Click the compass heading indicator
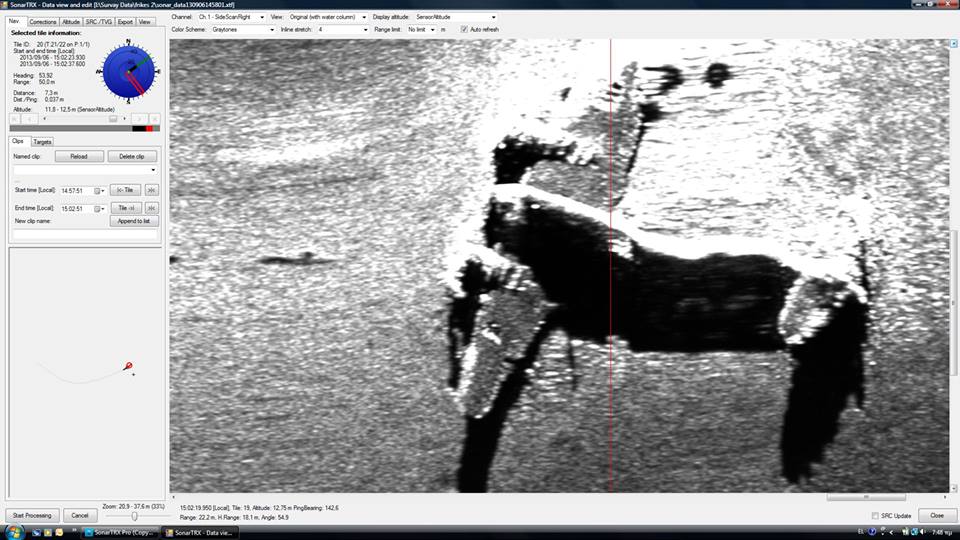Image resolution: width=960 pixels, height=540 pixels. [129, 71]
